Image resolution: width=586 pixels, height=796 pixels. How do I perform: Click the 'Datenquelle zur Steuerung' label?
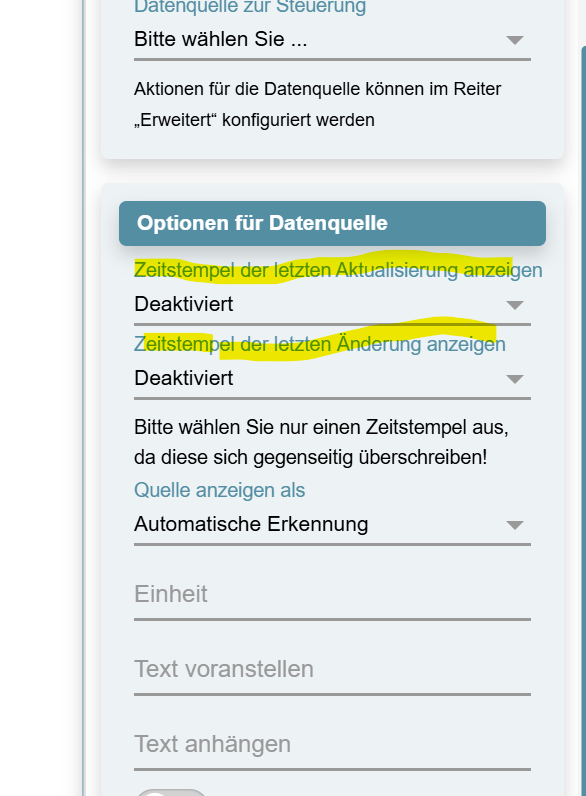tap(250, 7)
